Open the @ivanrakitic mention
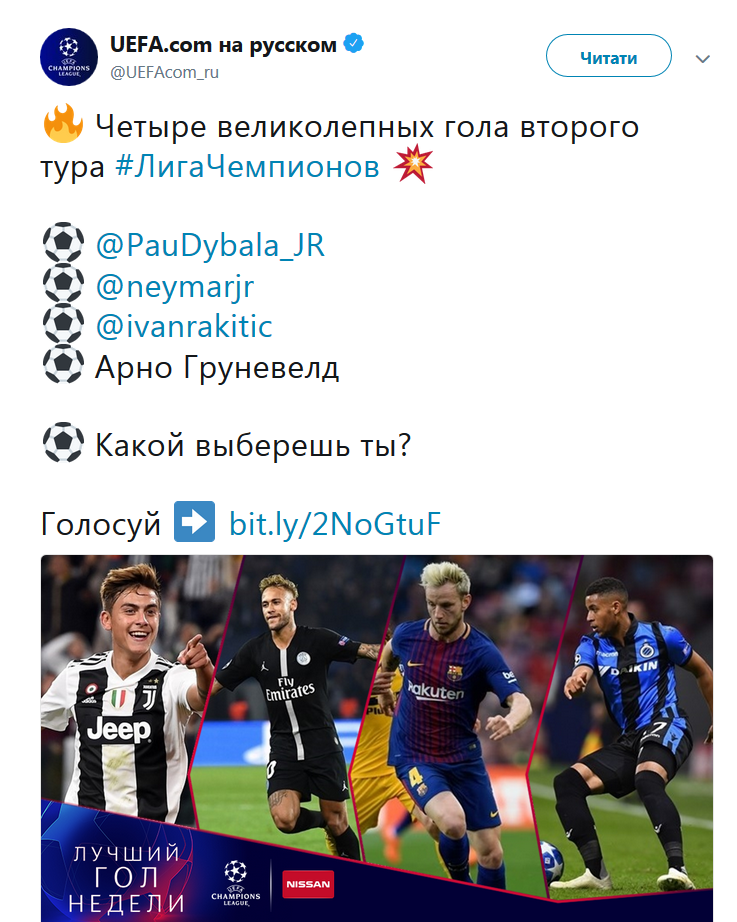Viewport: 737px width, 922px height. pos(184,326)
